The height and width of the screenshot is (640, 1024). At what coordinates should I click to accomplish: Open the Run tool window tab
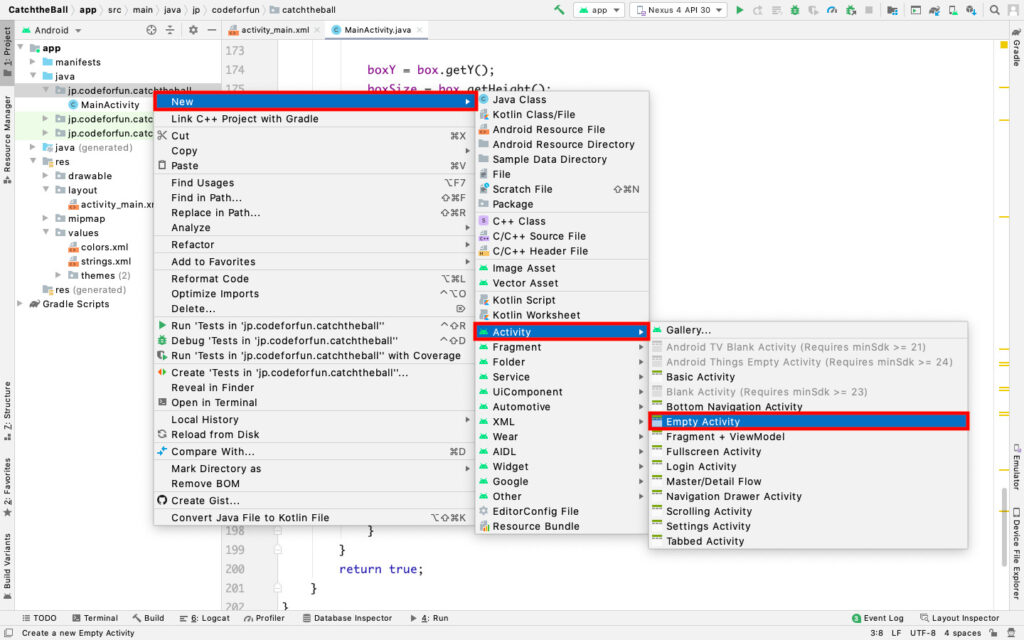[430, 618]
